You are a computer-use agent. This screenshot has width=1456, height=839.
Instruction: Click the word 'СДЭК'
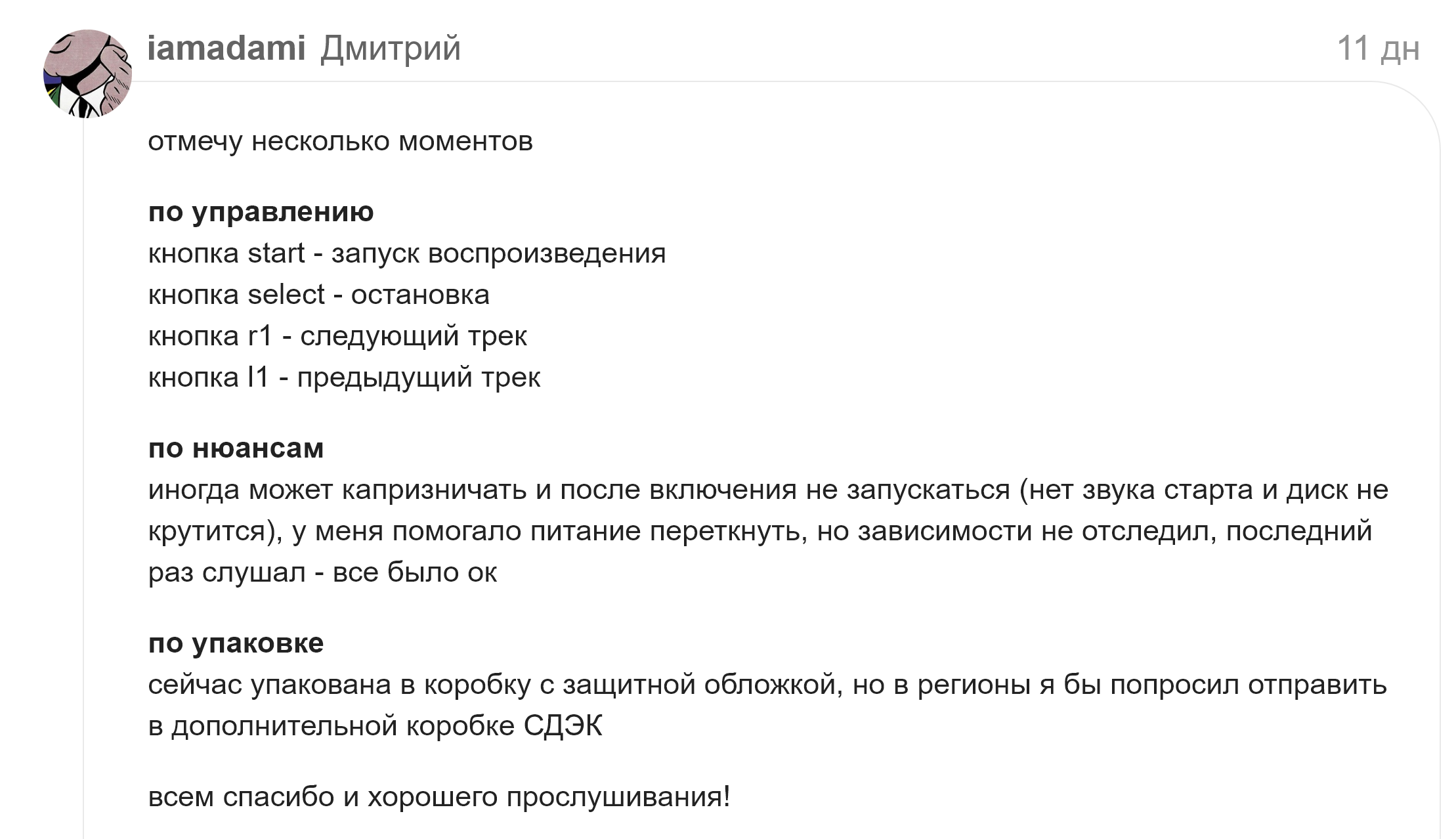[563, 726]
